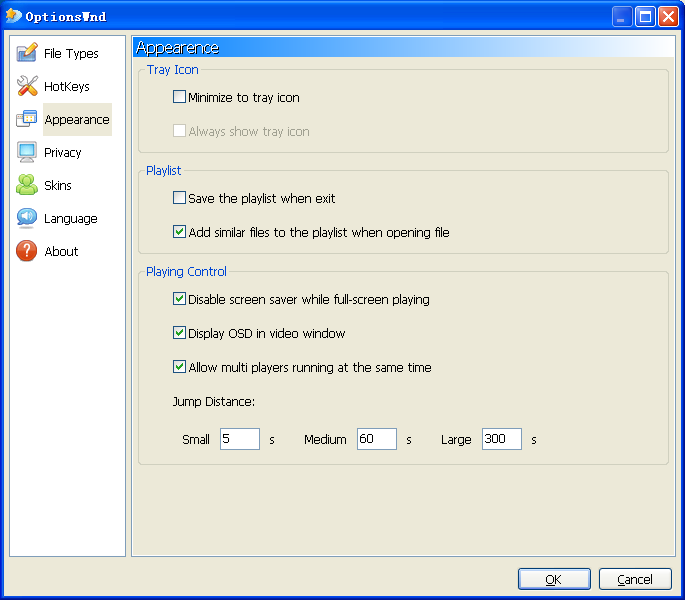
Task: Confirm settings with the OK button
Action: click(554, 579)
